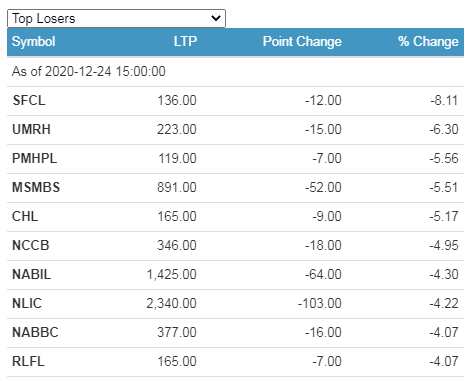The width and height of the screenshot is (473, 381).
Task: Click the NCCB stock symbol
Action: [x=31, y=245]
